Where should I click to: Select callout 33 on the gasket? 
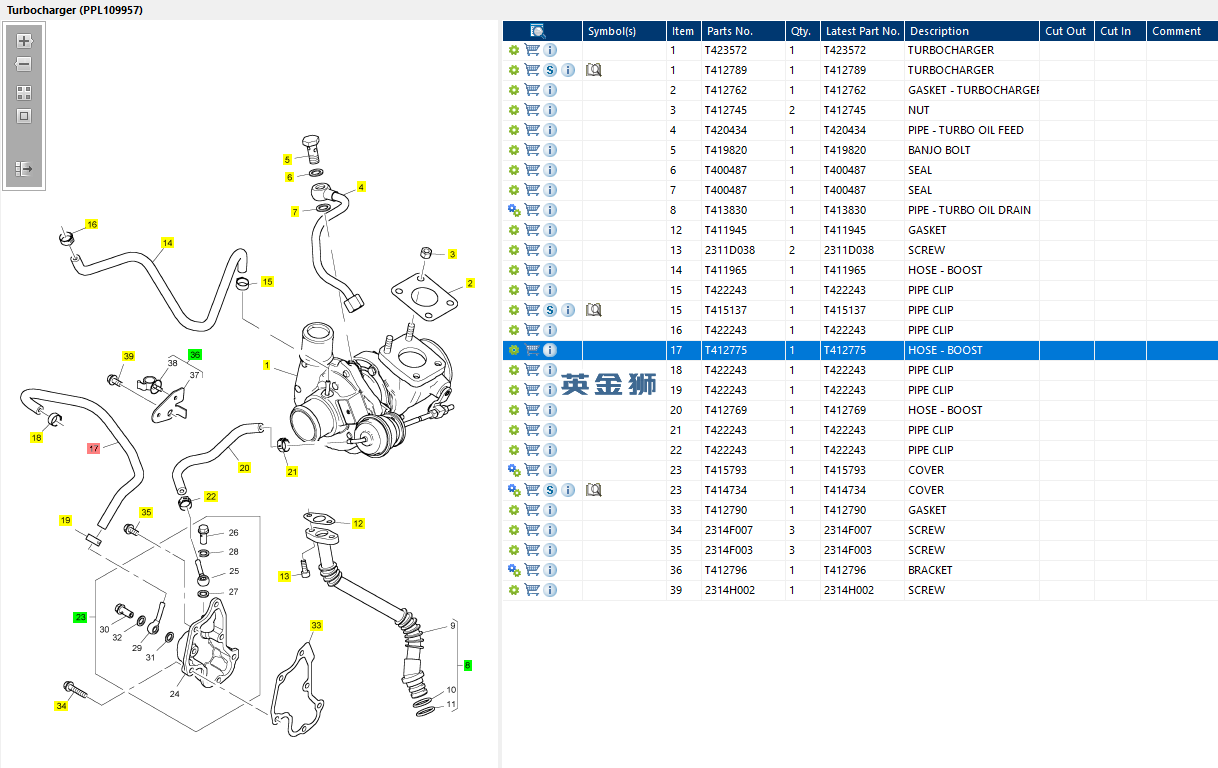click(x=316, y=625)
